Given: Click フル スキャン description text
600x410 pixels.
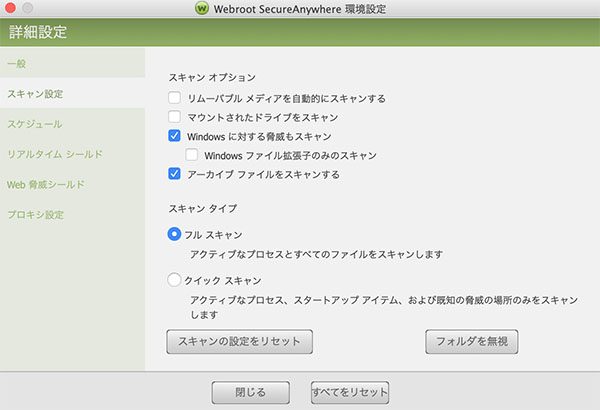Looking at the screenshot, I should tap(316, 254).
